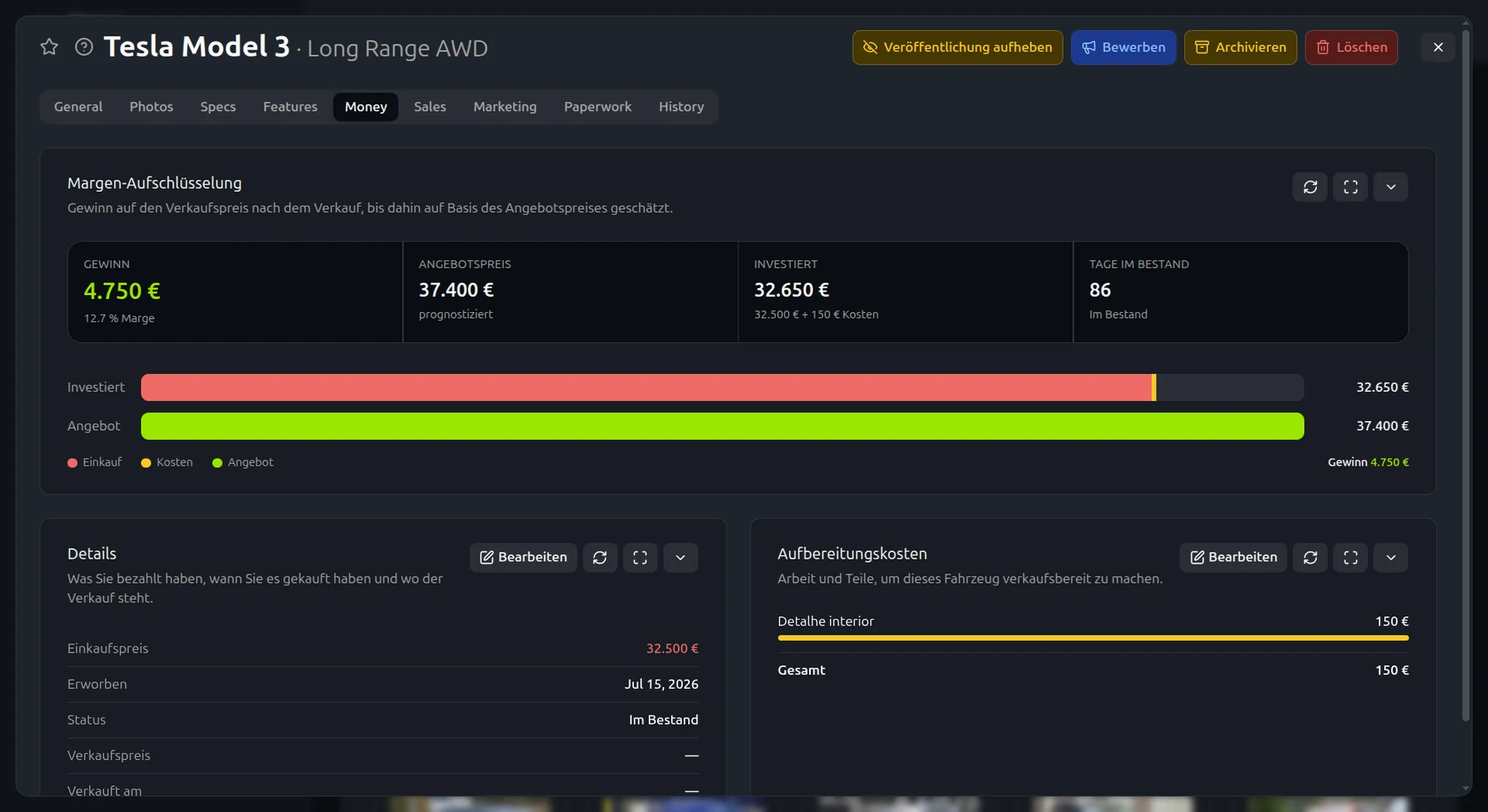Edit Details with Bearbeiten button
The image size is (1488, 812).
[523, 557]
